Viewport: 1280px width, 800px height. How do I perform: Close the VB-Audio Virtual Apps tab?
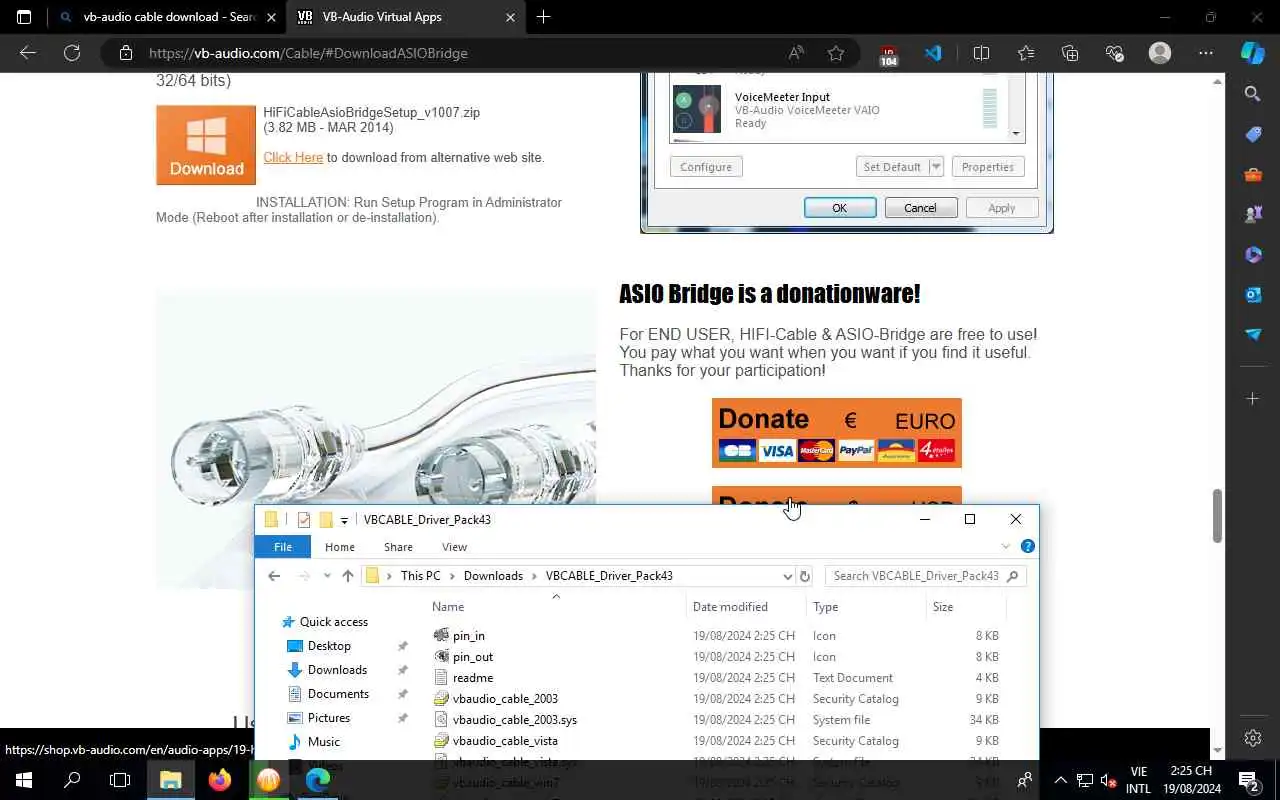click(x=510, y=17)
